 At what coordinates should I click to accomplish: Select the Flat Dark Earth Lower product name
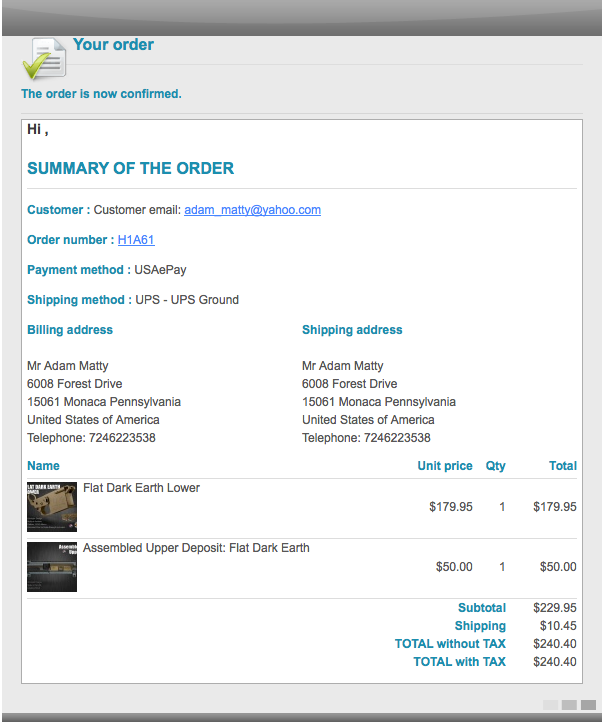(x=141, y=488)
